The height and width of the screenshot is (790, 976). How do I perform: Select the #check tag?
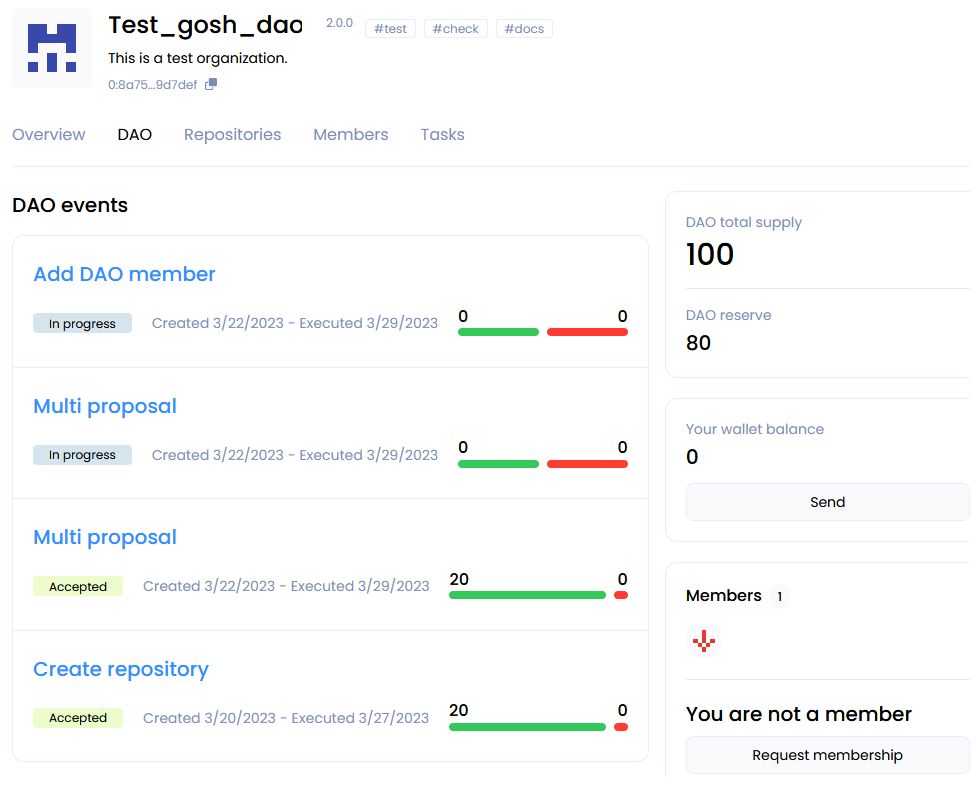(455, 29)
